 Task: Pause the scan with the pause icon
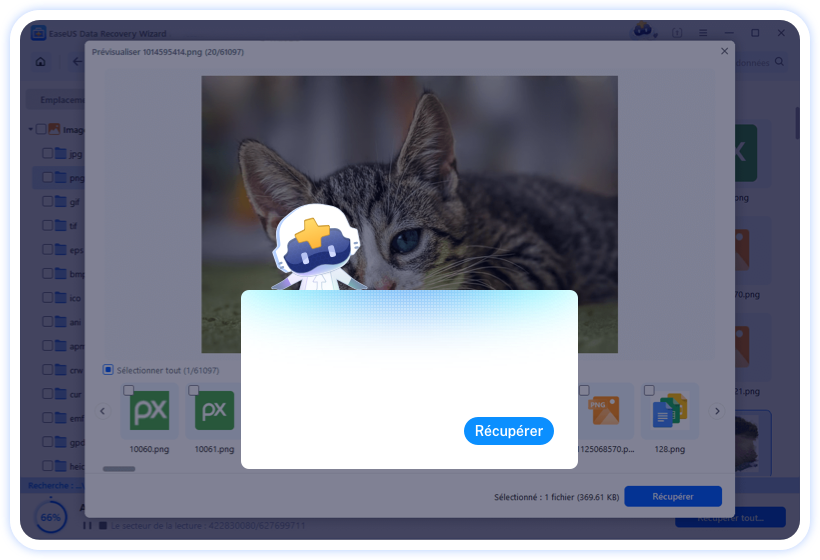coord(87,525)
